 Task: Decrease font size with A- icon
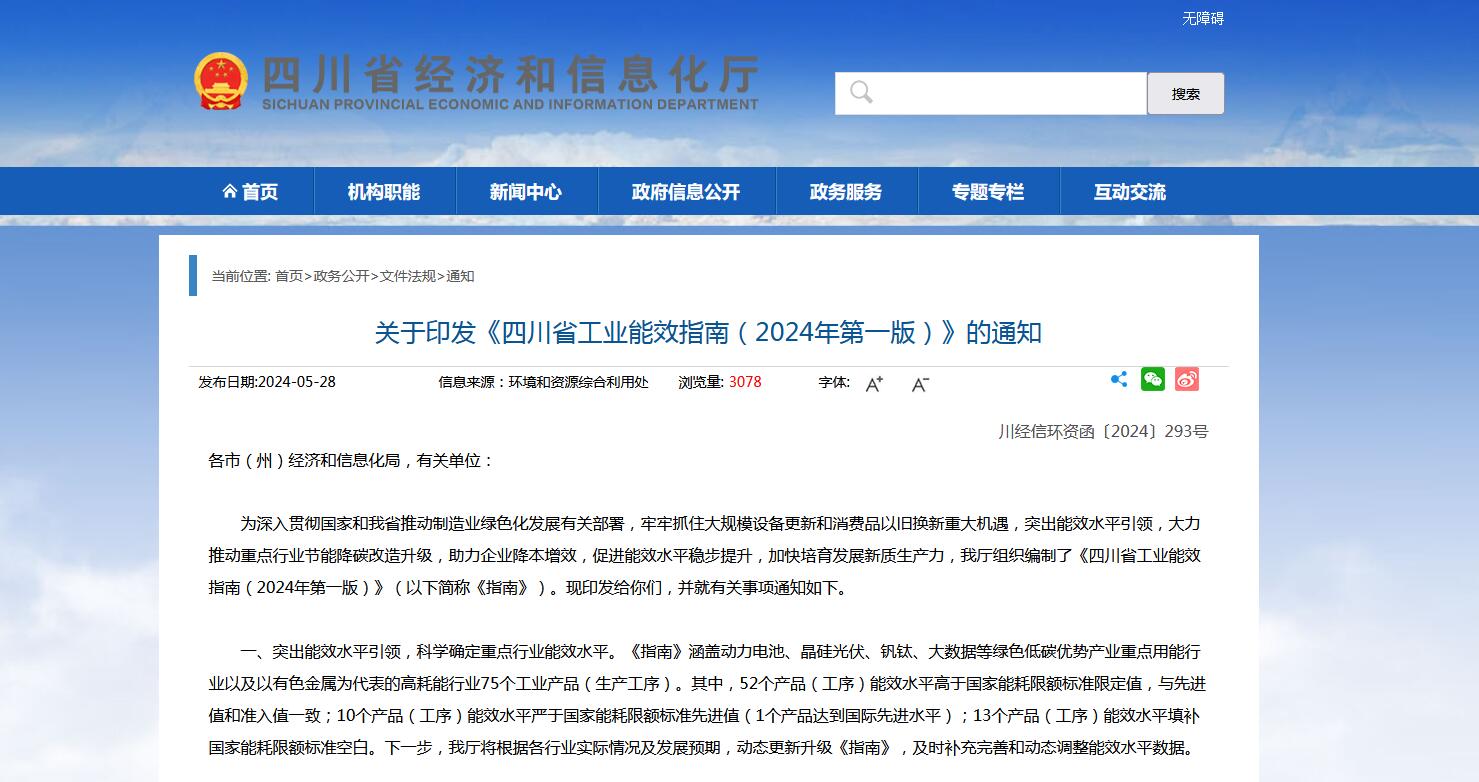click(x=920, y=383)
